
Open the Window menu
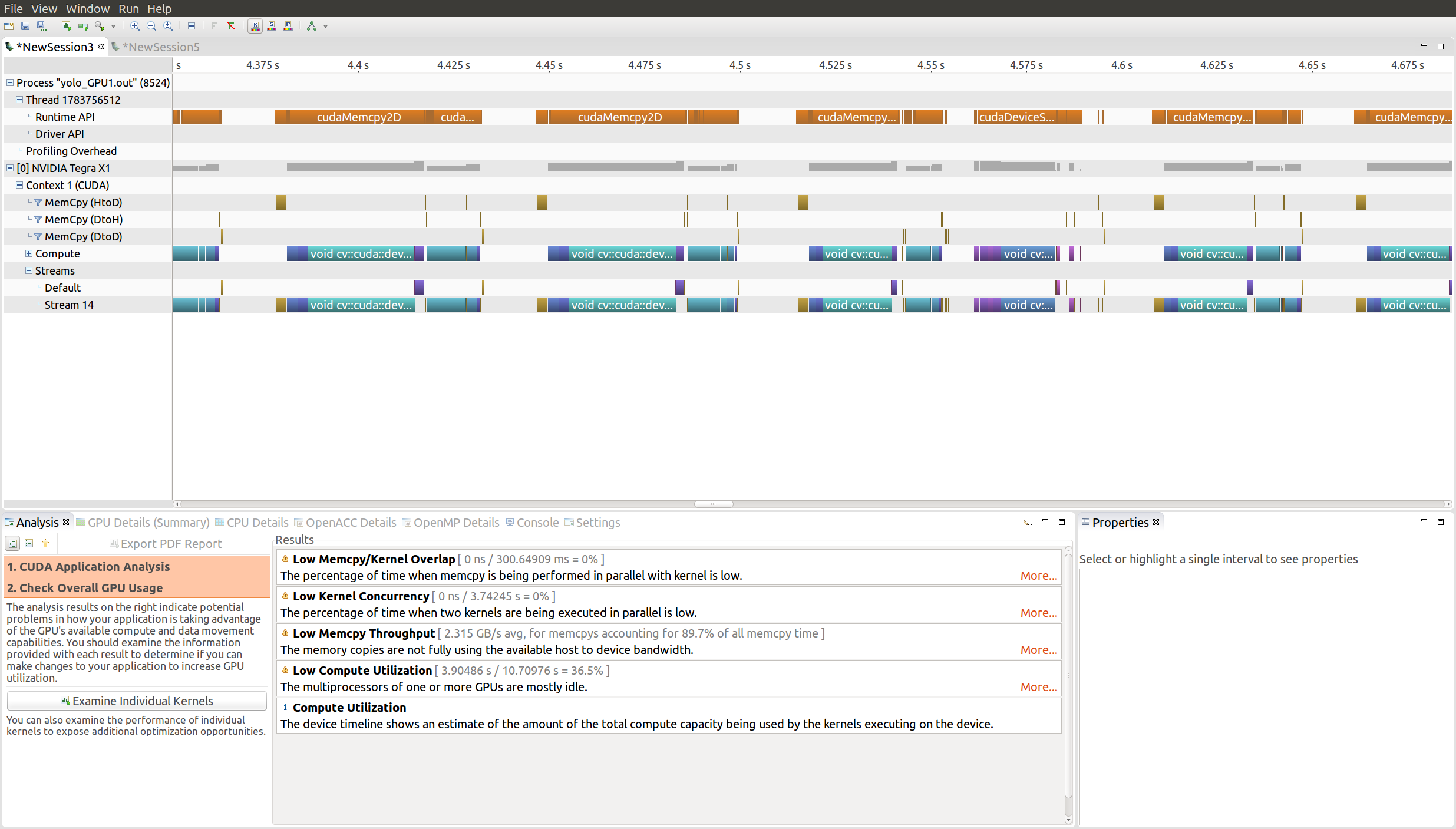[x=88, y=8]
